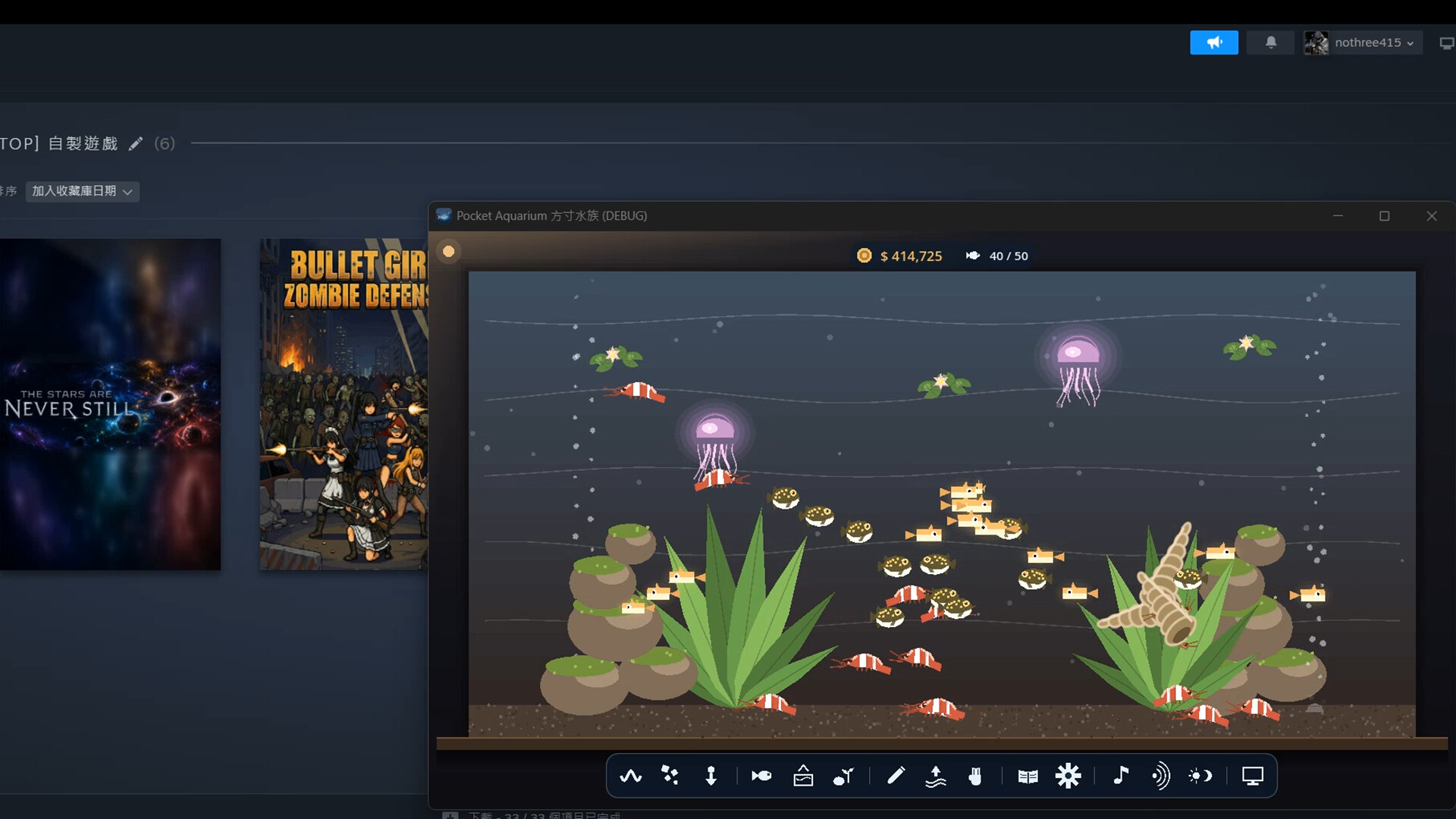Select the scatter fish food icon
Viewport: 1456px width, 819px height.
tap(670, 775)
